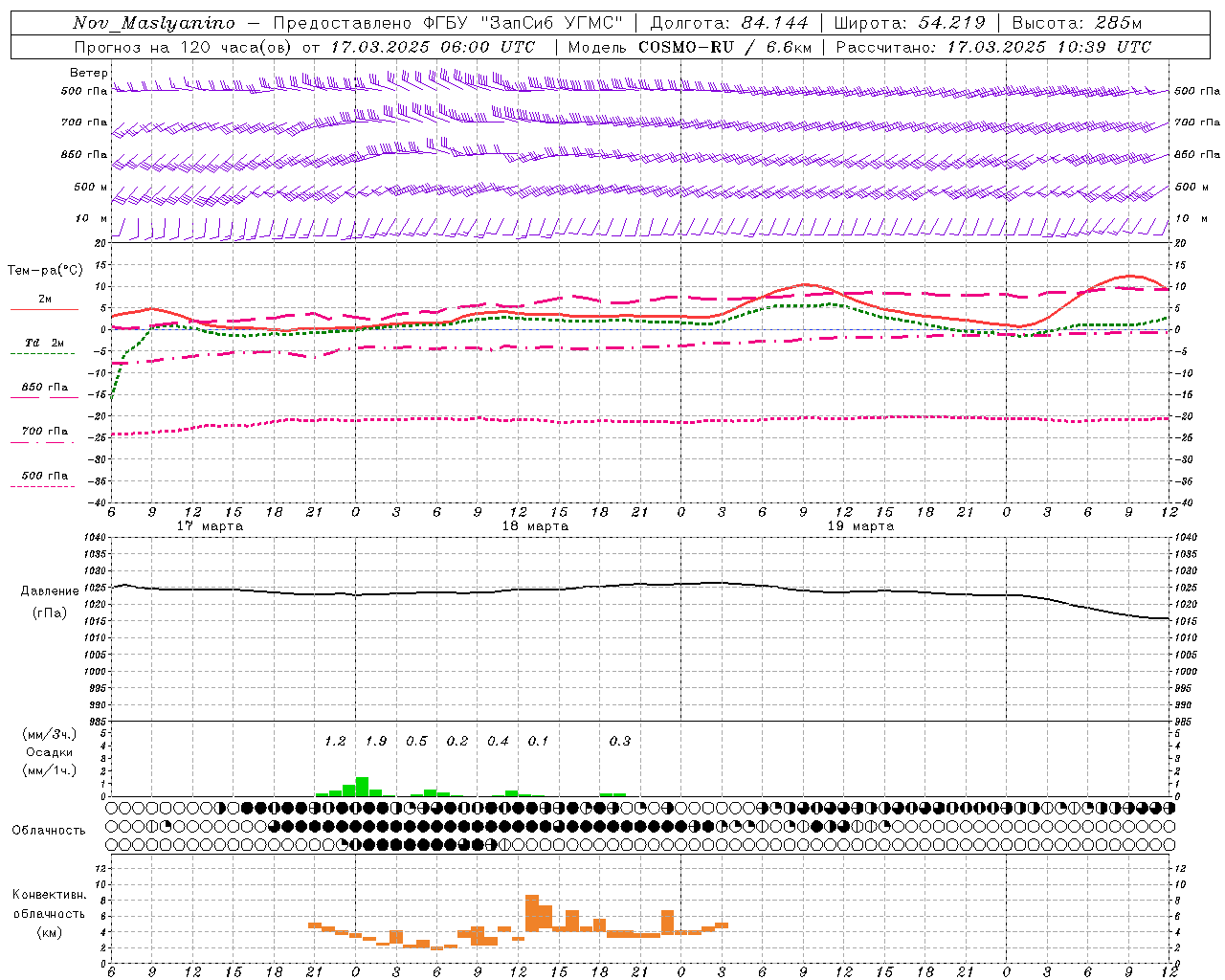Select the precipitation value 0.5
1225x980 pixels.
(416, 741)
